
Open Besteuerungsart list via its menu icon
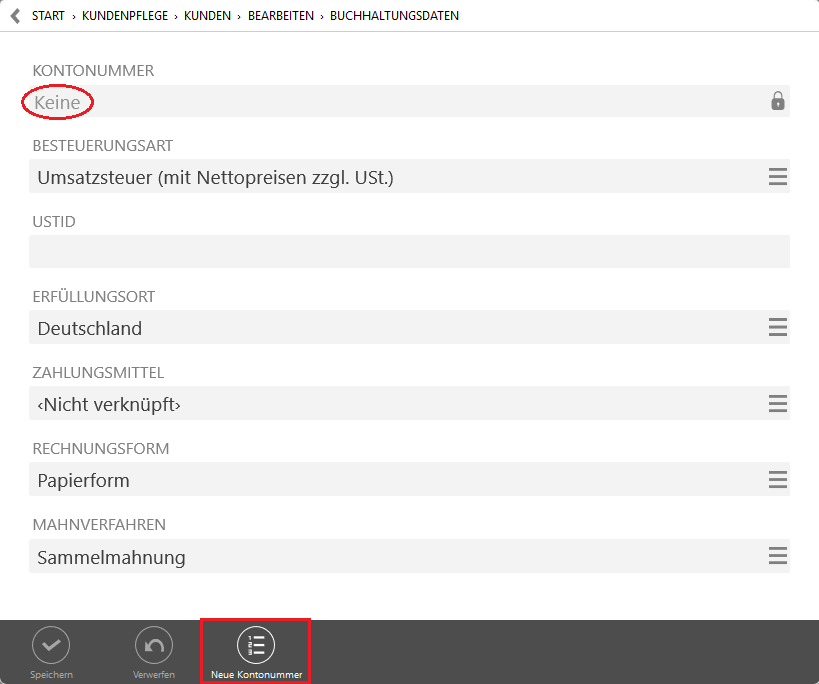pyautogui.click(x=777, y=177)
